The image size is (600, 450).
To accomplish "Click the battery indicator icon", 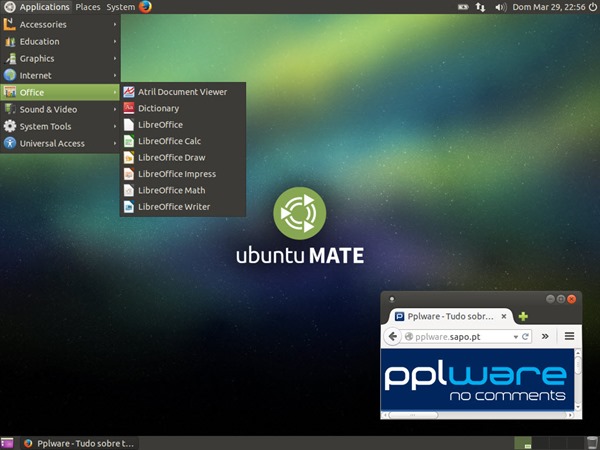I will 463,7.
